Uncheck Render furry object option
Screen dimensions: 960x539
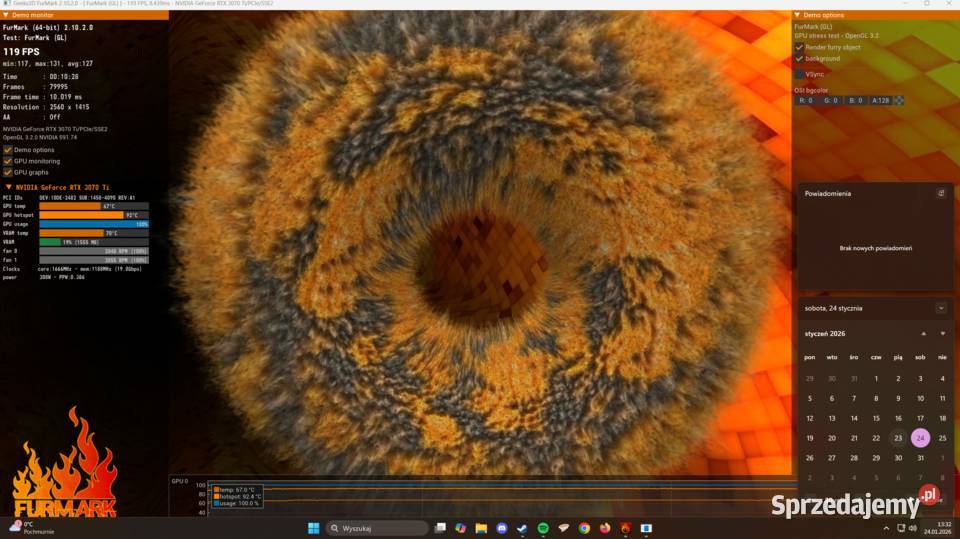coord(799,47)
